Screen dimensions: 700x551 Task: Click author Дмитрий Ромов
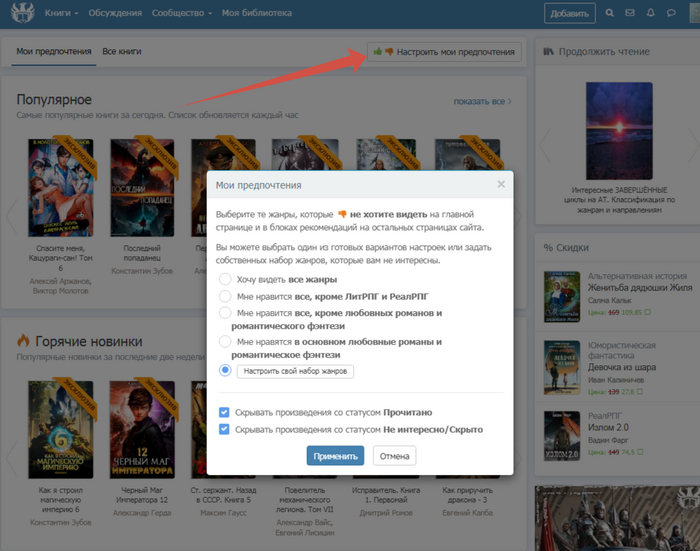click(x=386, y=513)
